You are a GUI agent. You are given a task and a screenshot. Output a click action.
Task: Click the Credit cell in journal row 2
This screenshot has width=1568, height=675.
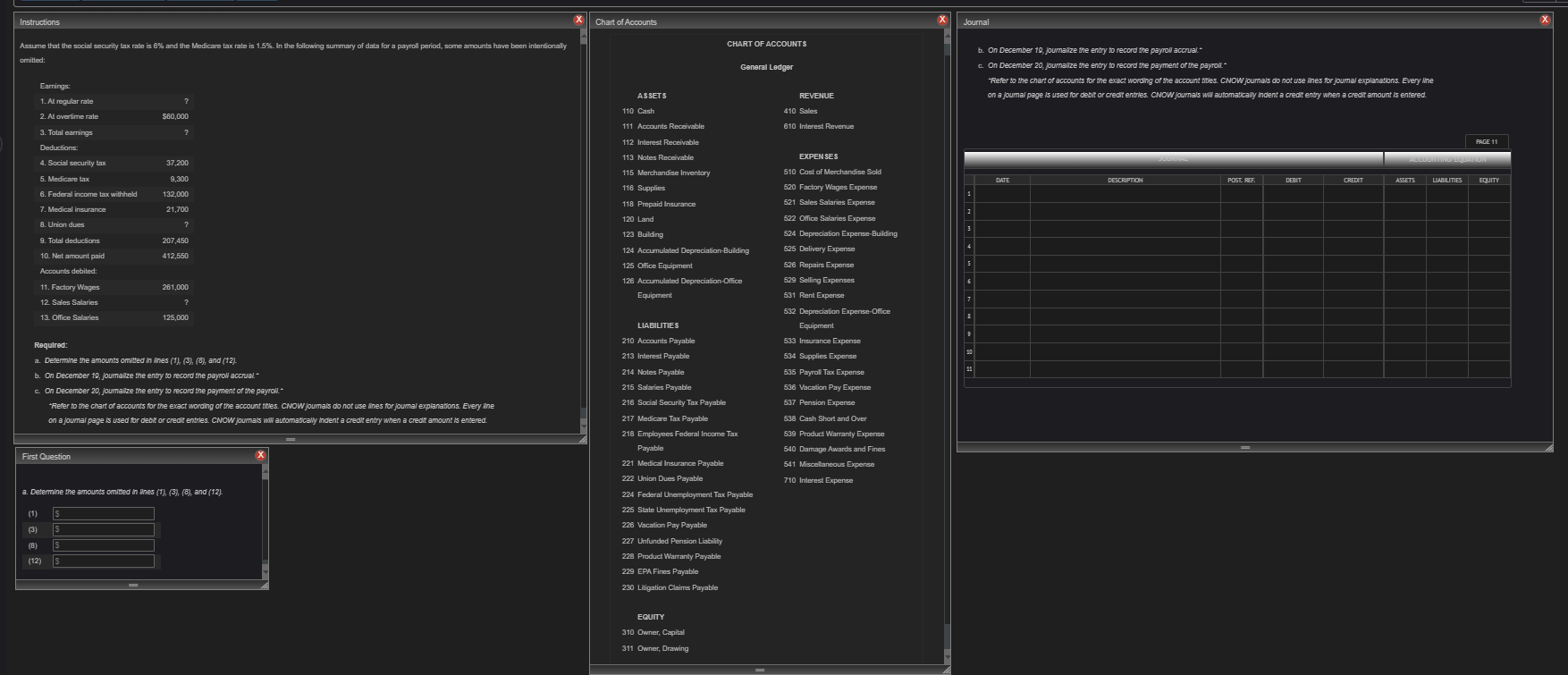[x=1353, y=212]
